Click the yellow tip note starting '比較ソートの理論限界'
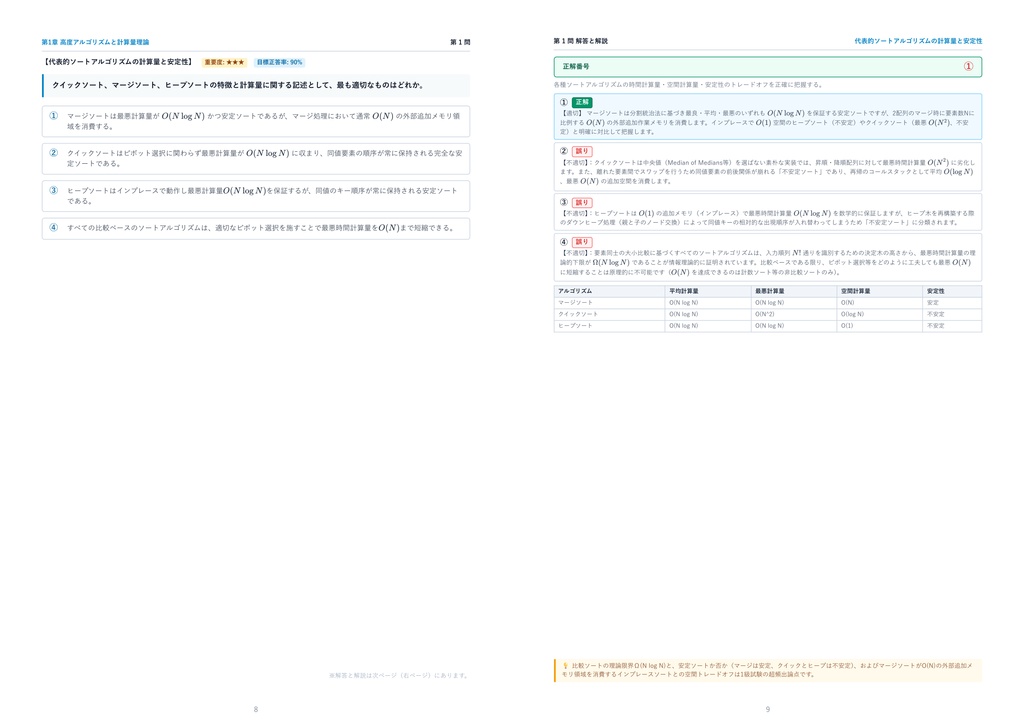This screenshot has height=724, width=1024. click(x=768, y=670)
